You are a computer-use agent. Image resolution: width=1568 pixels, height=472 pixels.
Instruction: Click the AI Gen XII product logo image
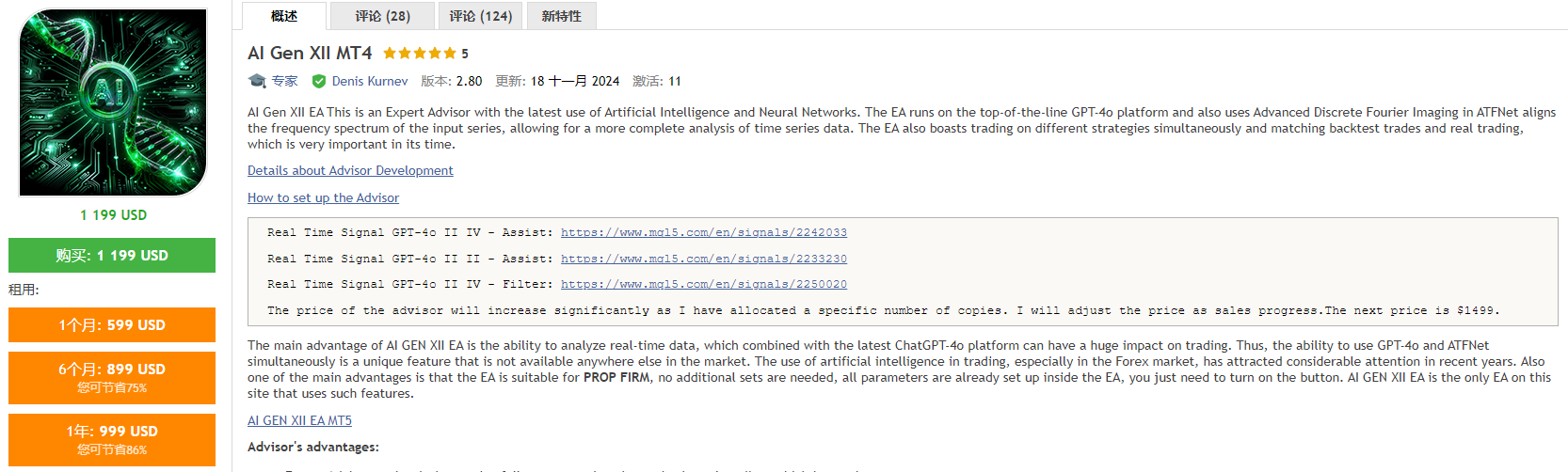click(113, 102)
